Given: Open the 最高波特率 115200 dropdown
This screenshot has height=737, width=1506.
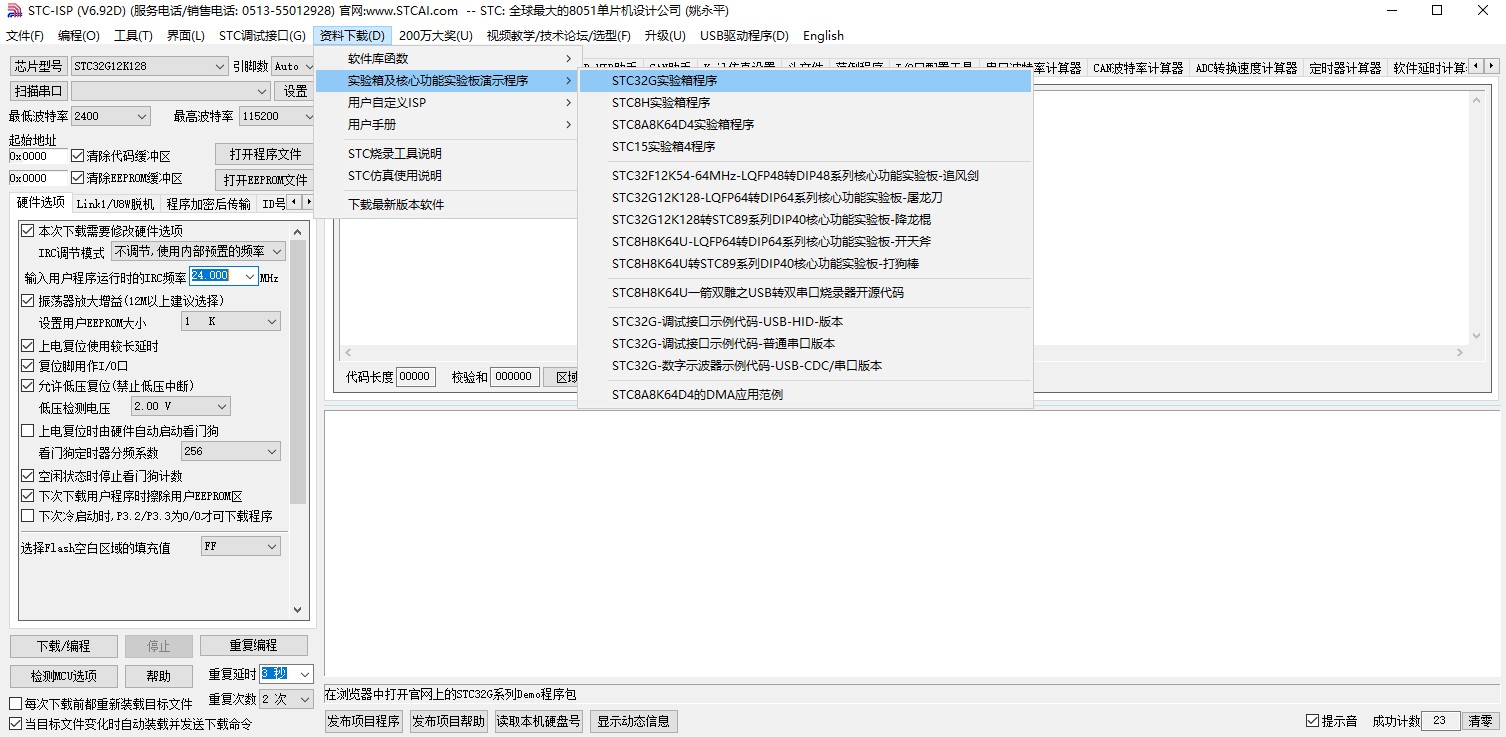Looking at the screenshot, I should click(276, 116).
